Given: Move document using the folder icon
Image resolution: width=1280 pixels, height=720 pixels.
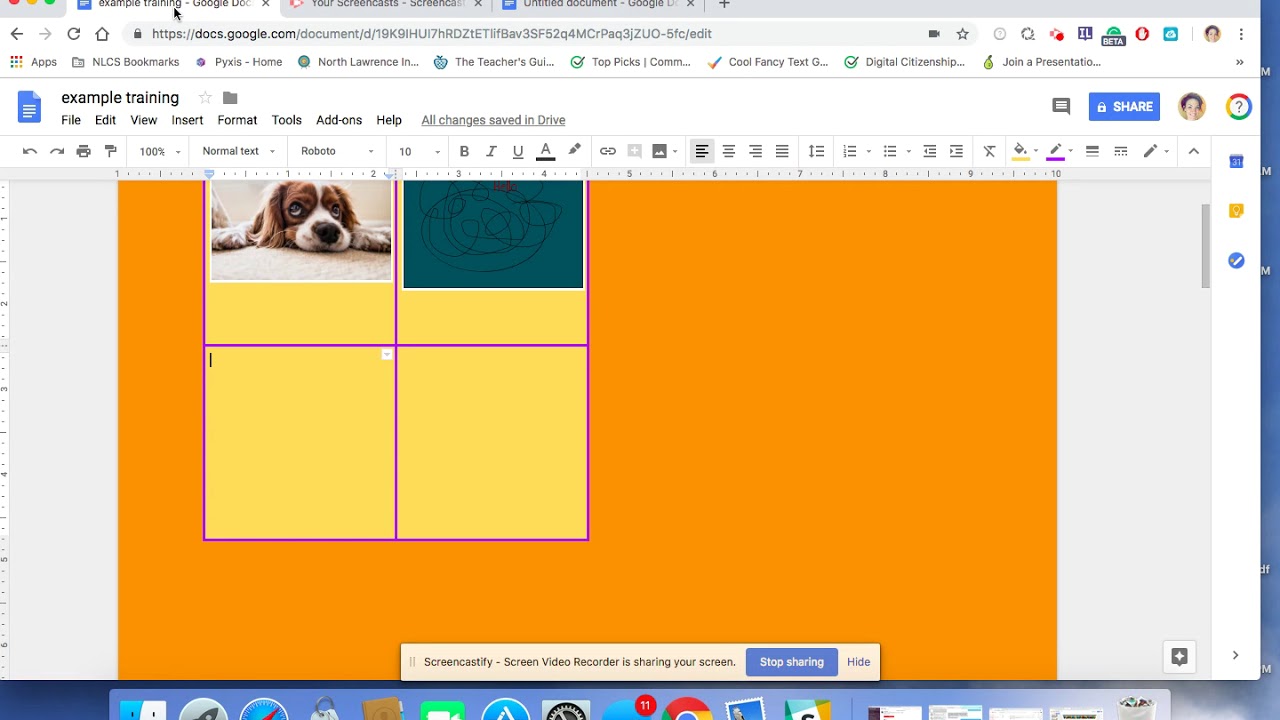Looking at the screenshot, I should (x=230, y=97).
